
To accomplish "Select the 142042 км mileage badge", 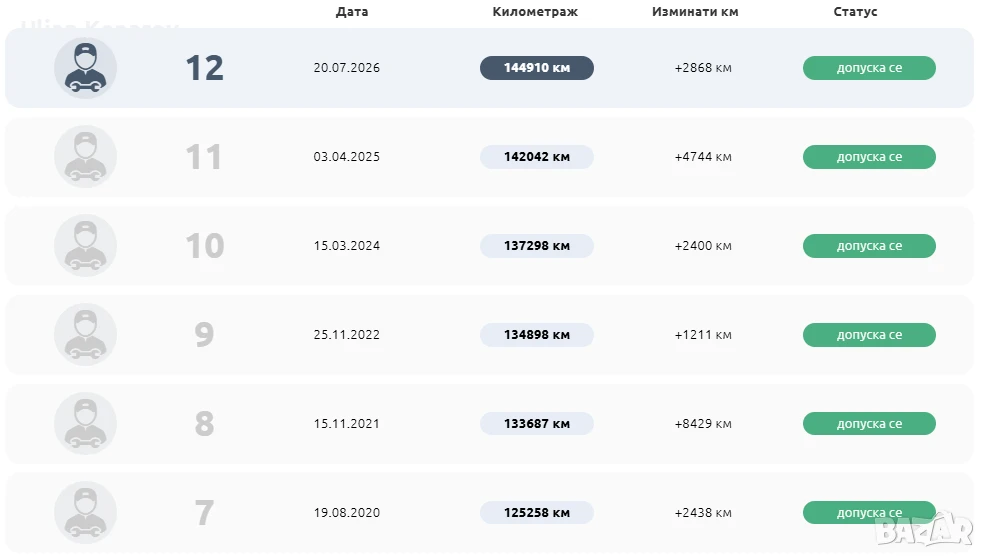I will (536, 156).
